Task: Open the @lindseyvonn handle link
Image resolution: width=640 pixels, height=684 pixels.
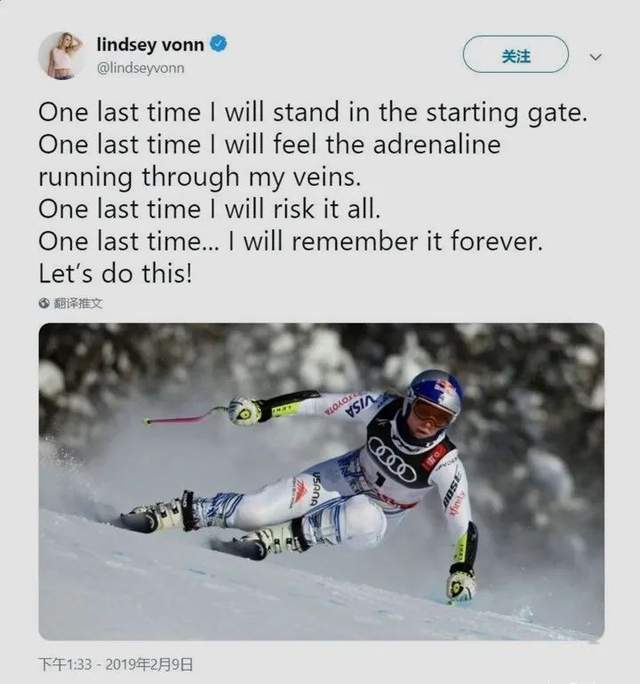Action: 140,68
